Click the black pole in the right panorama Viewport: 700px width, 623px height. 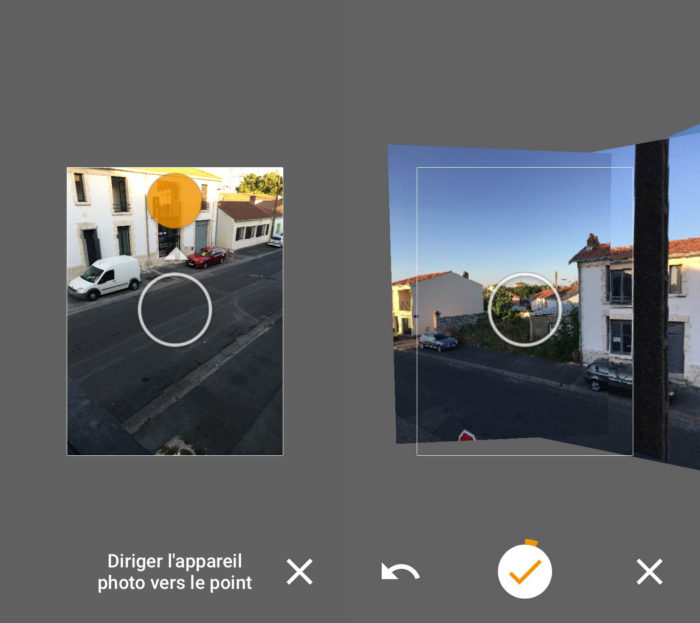pyautogui.click(x=651, y=300)
